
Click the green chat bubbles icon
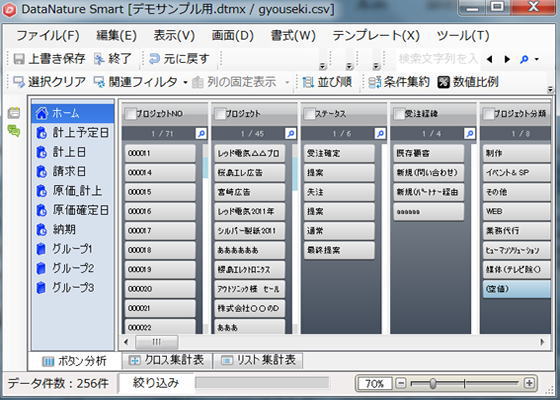14,131
